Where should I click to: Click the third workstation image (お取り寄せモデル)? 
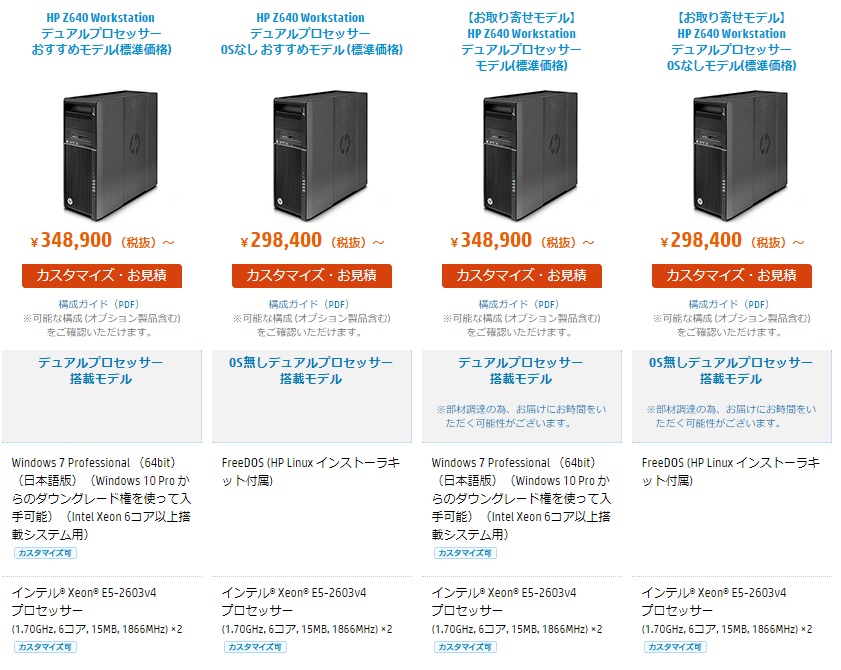(x=530, y=156)
